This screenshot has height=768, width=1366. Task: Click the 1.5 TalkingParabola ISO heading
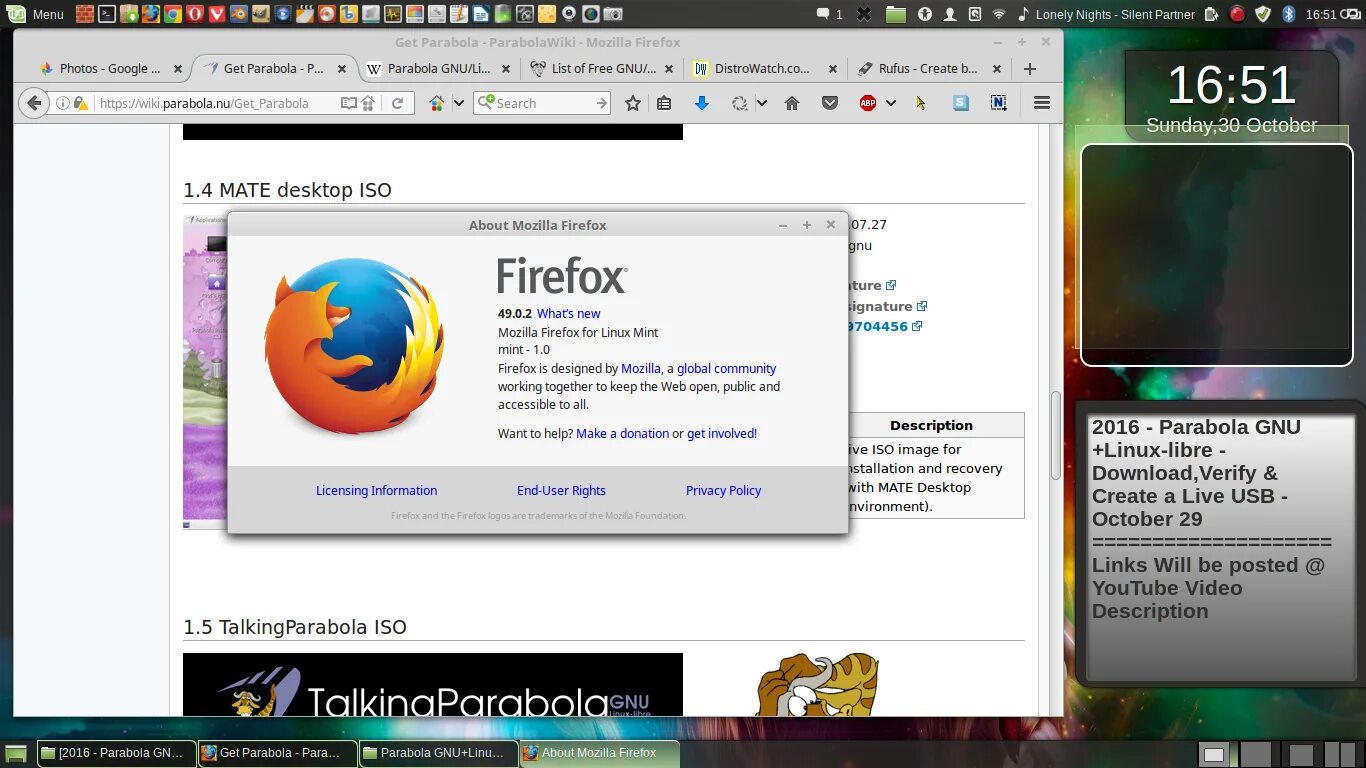click(x=295, y=627)
